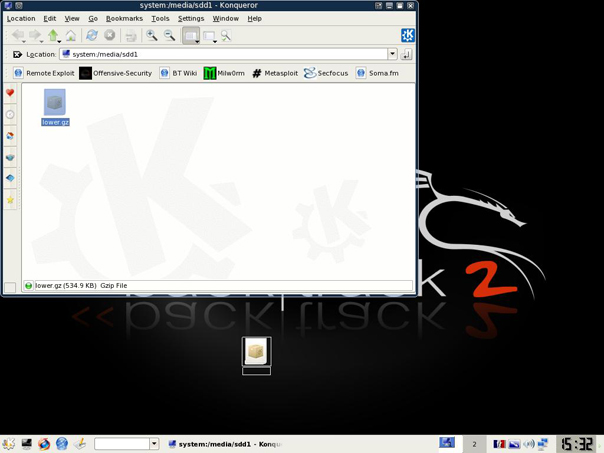The height and width of the screenshot is (453, 604).
Task: Switch to desktop 2 in the pager
Action: click(x=474, y=444)
